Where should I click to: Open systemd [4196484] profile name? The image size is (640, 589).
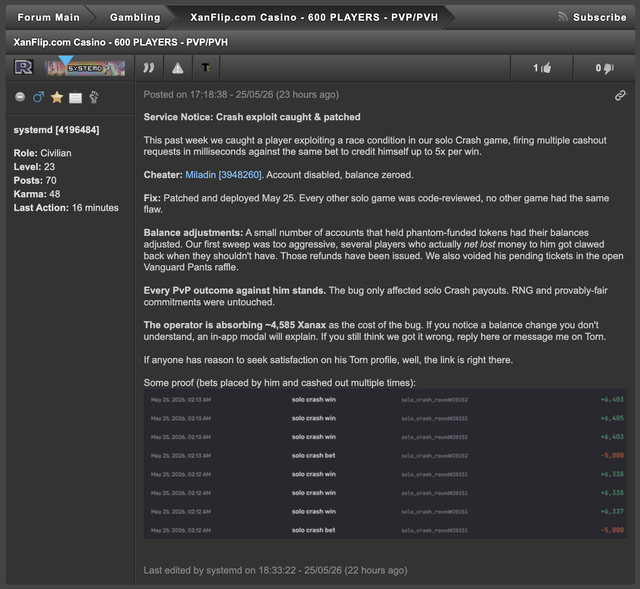pyautogui.click(x=56, y=130)
